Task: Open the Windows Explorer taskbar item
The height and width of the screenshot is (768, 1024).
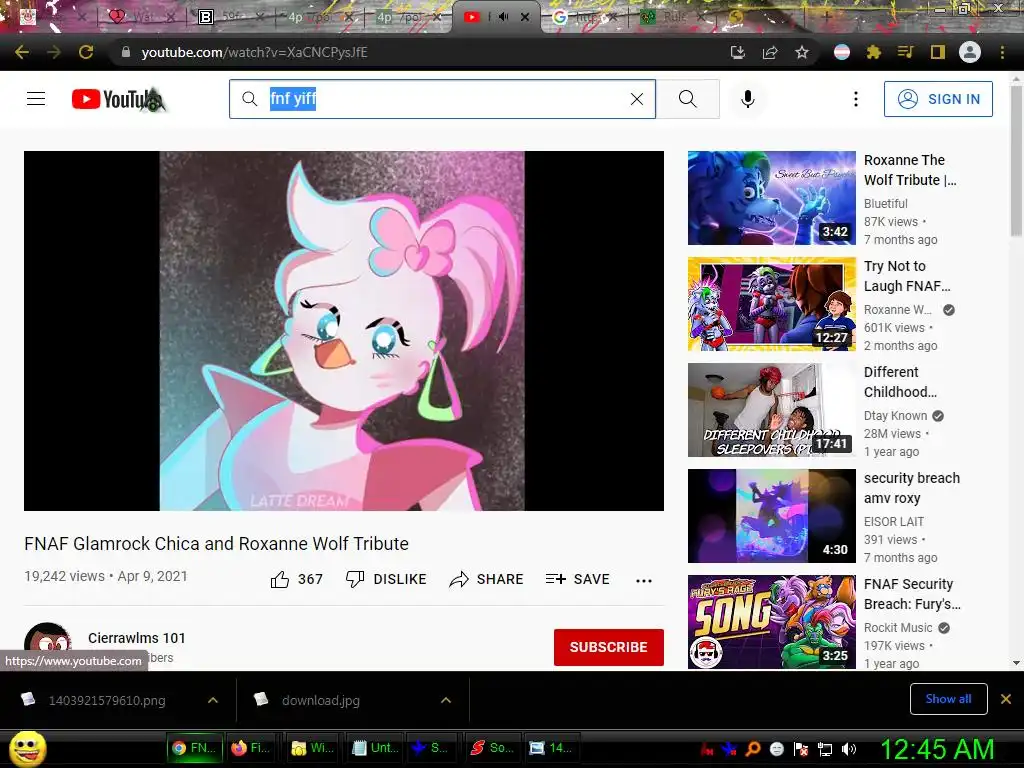Action: tap(313, 748)
